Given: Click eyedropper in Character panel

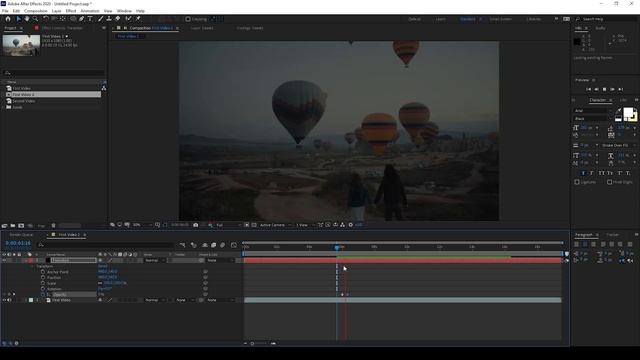Looking at the screenshot, I should click(x=618, y=111).
